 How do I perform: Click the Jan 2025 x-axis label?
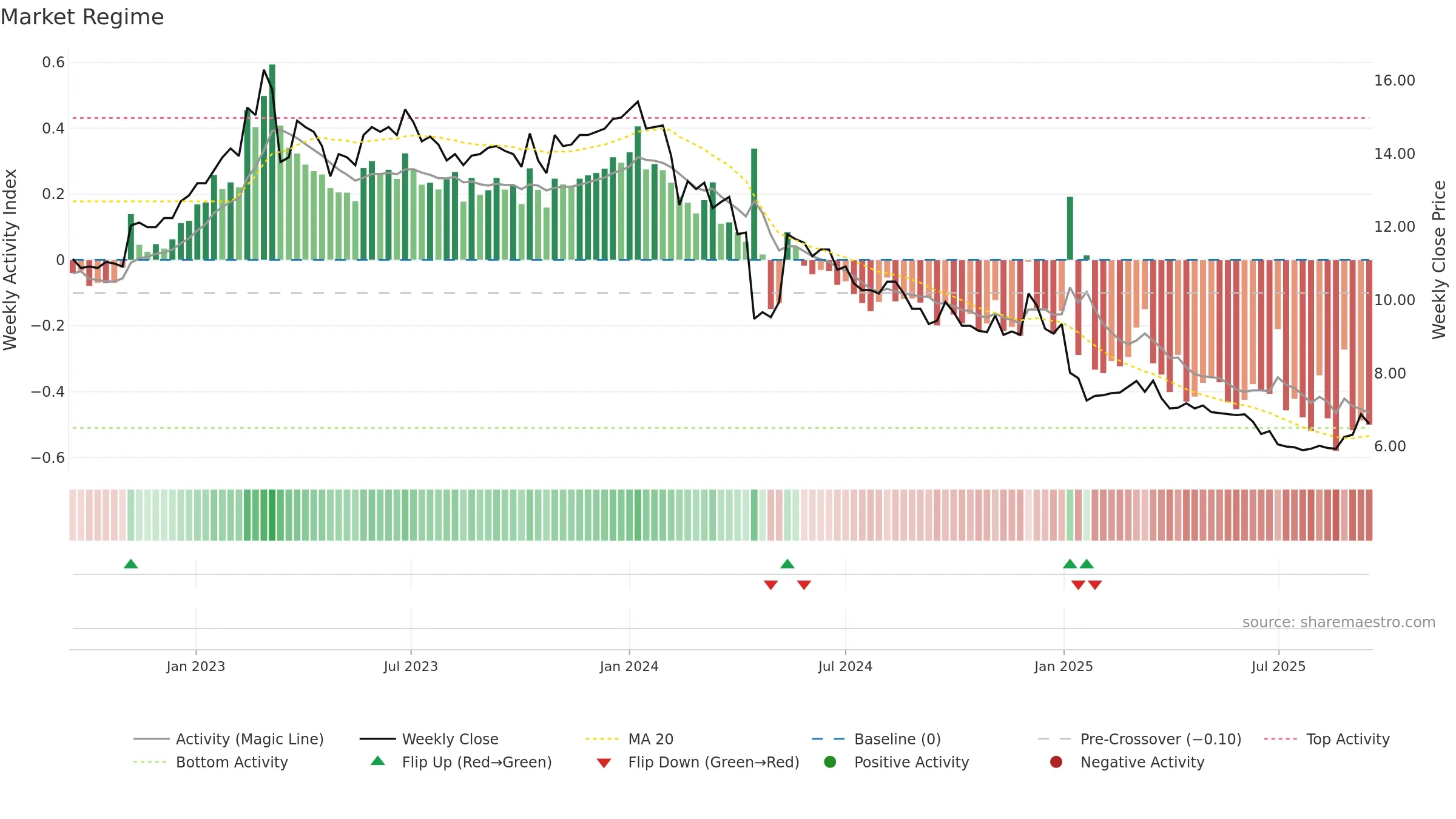[x=1063, y=667]
